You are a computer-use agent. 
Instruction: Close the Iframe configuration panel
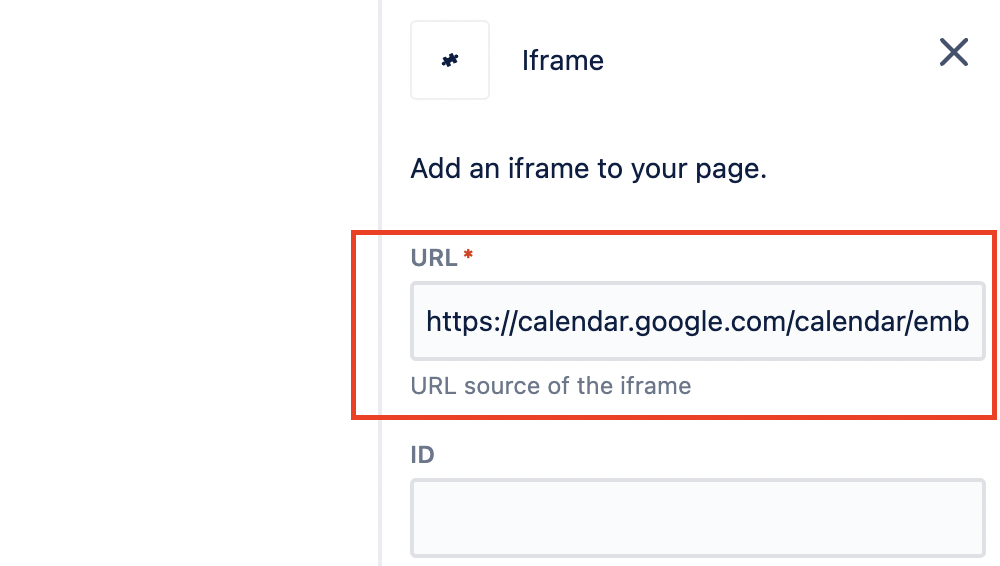point(953,52)
